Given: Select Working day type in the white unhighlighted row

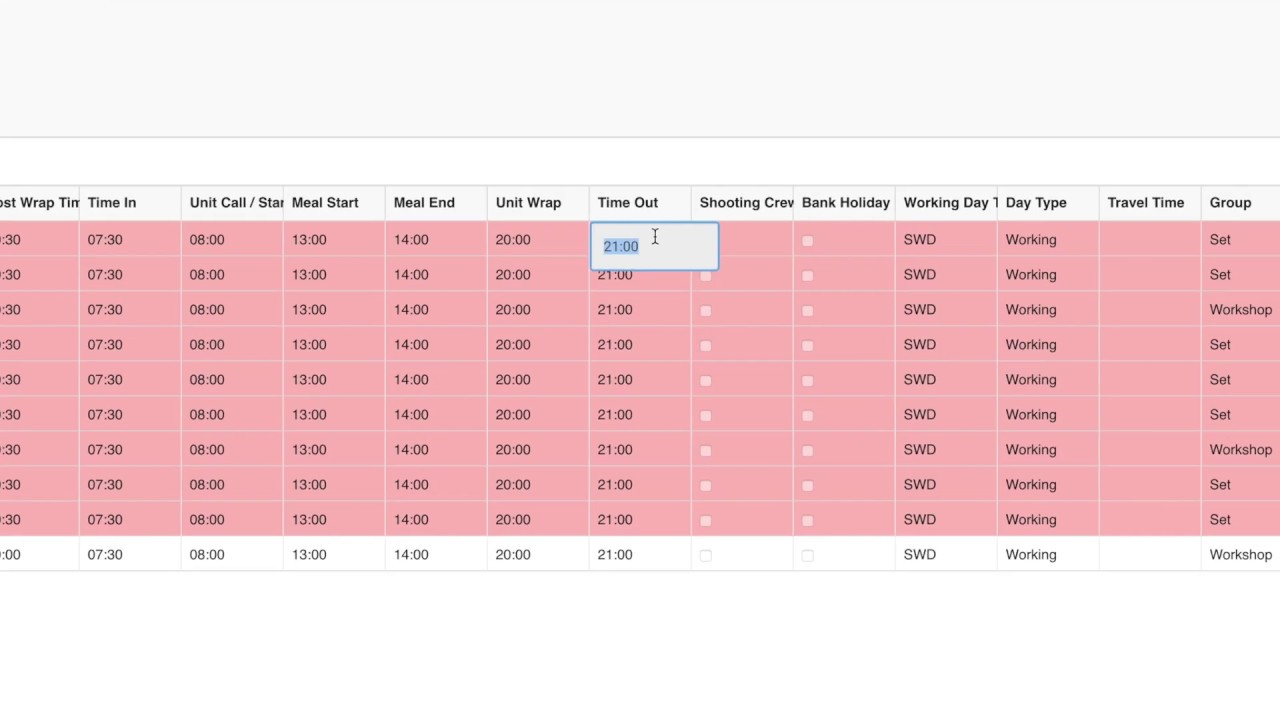Looking at the screenshot, I should (x=1048, y=554).
